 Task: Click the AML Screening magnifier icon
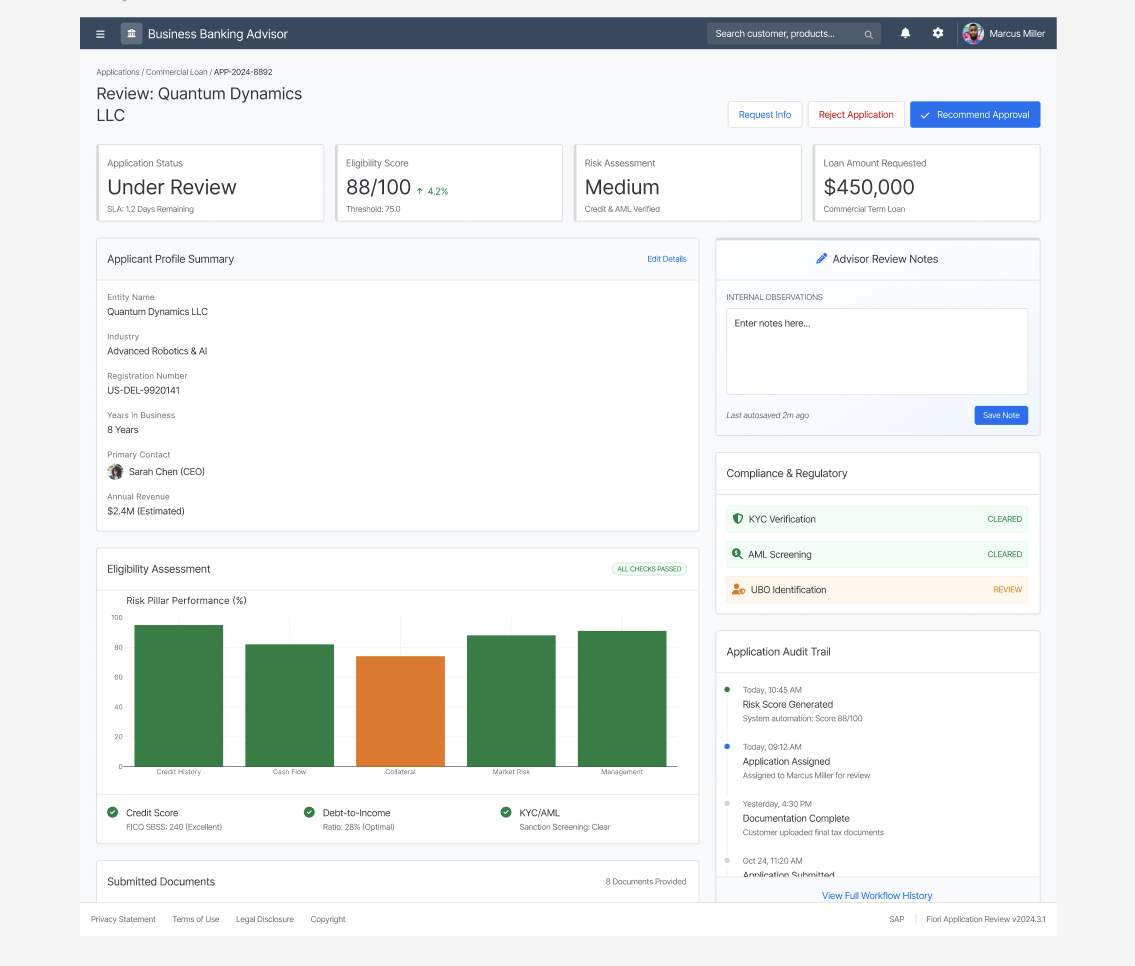point(737,554)
